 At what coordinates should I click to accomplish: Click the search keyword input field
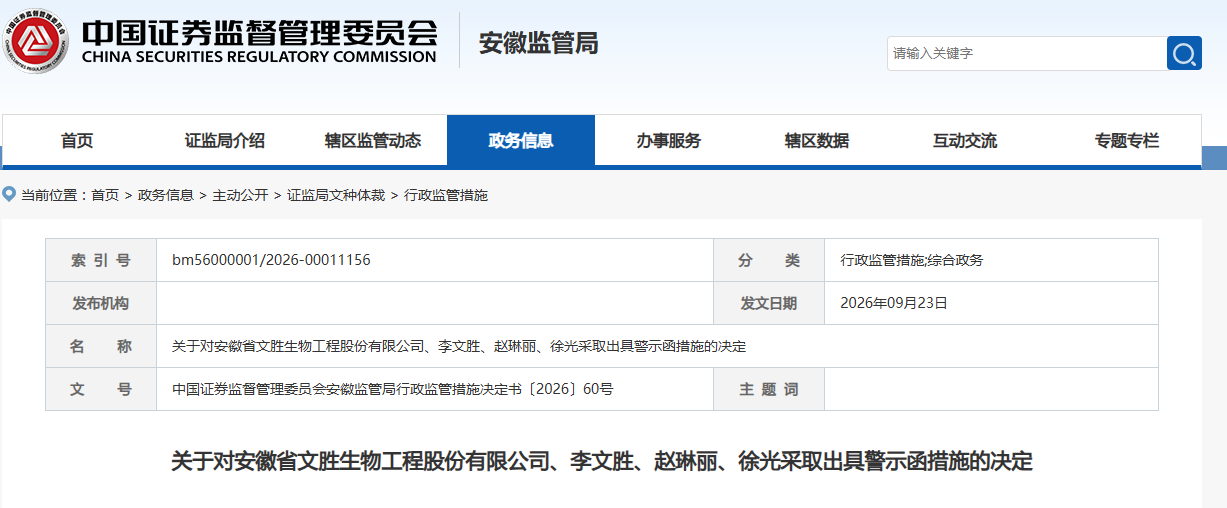pos(1027,53)
